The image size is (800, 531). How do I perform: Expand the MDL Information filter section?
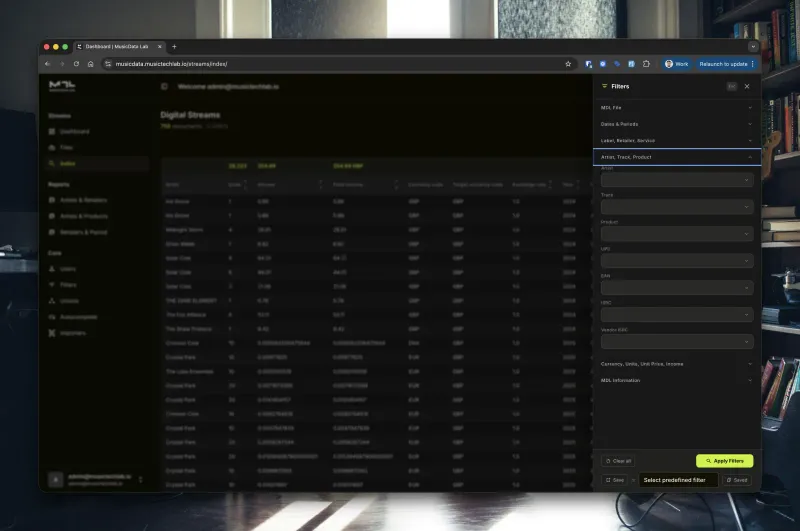[677, 381]
